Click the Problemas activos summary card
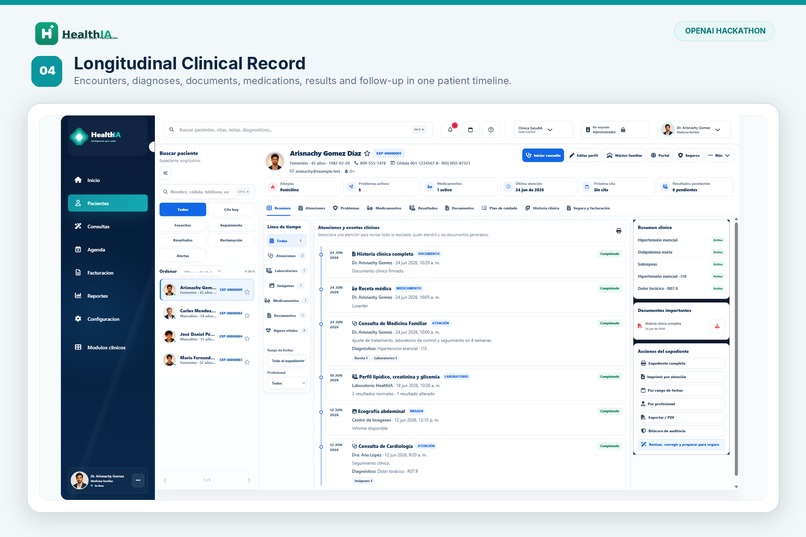The image size is (806, 537). pyautogui.click(x=380, y=187)
